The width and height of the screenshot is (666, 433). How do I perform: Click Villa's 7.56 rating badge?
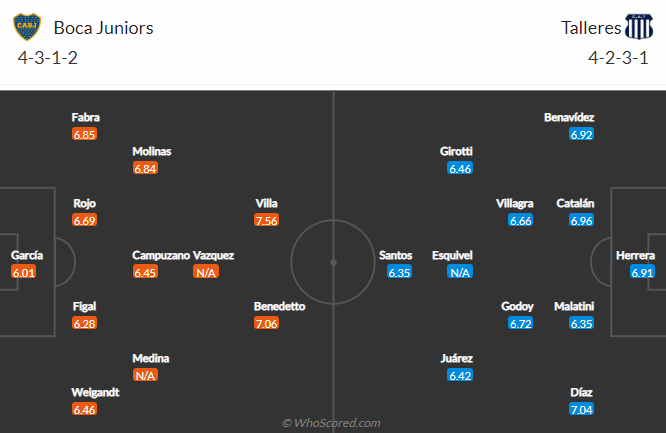pyautogui.click(x=267, y=221)
